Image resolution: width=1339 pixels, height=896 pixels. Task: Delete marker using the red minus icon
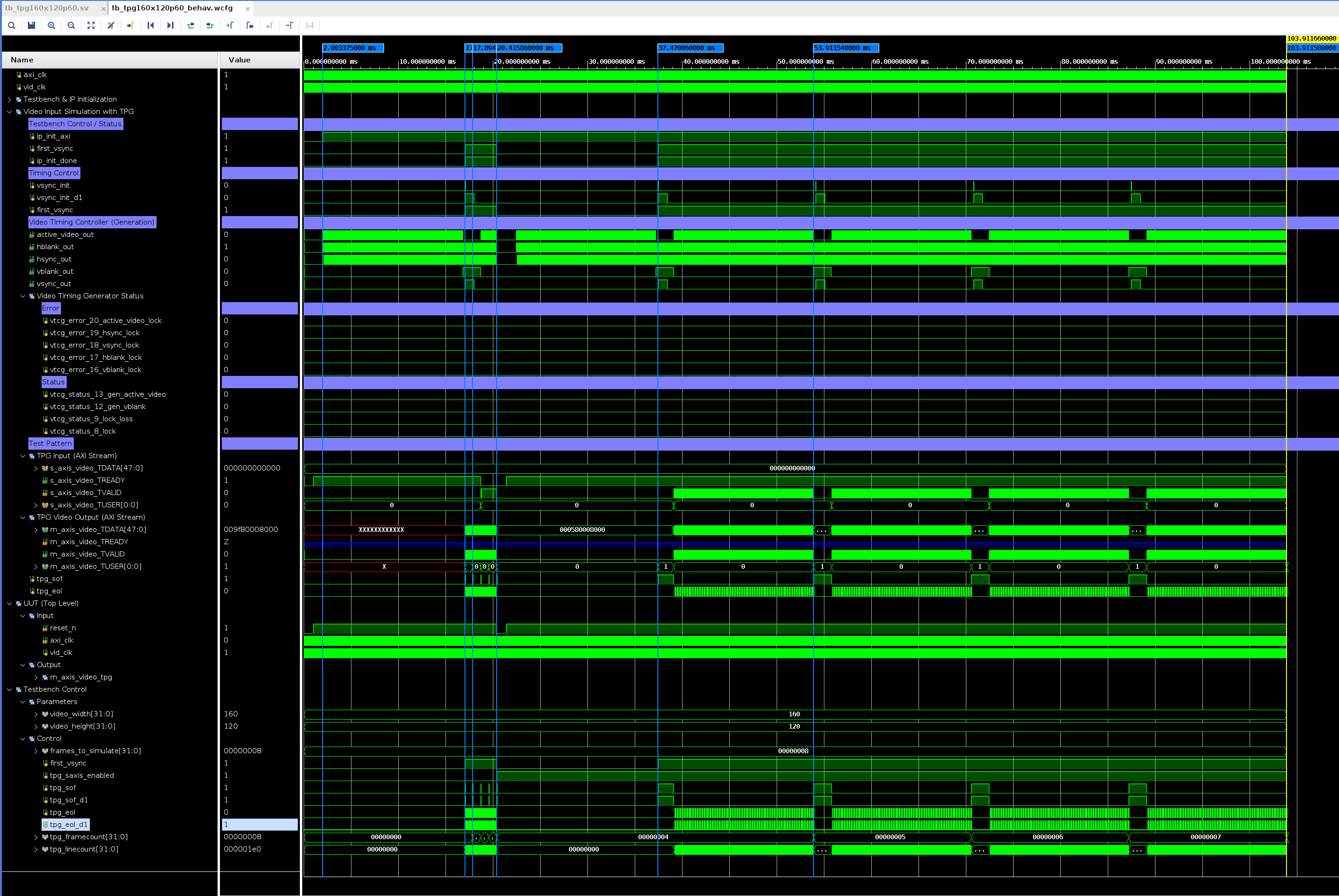coord(290,25)
